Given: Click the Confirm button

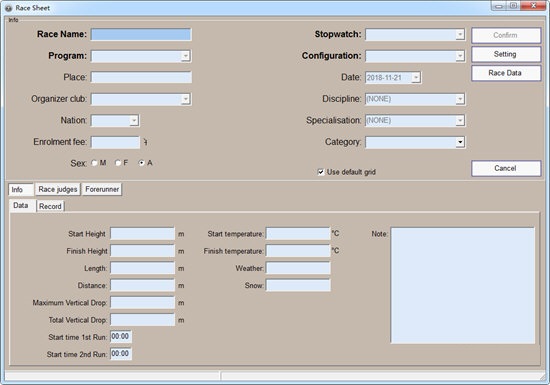Looking at the screenshot, I should pyautogui.click(x=506, y=35).
